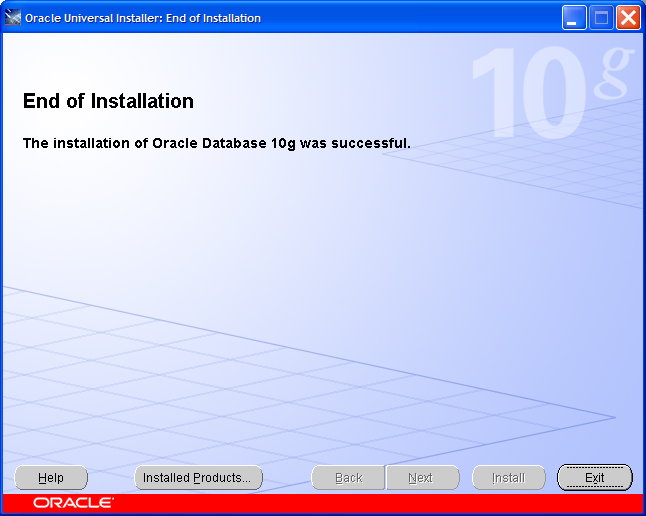Minimize the installer window
The image size is (646, 516).
[x=574, y=18]
